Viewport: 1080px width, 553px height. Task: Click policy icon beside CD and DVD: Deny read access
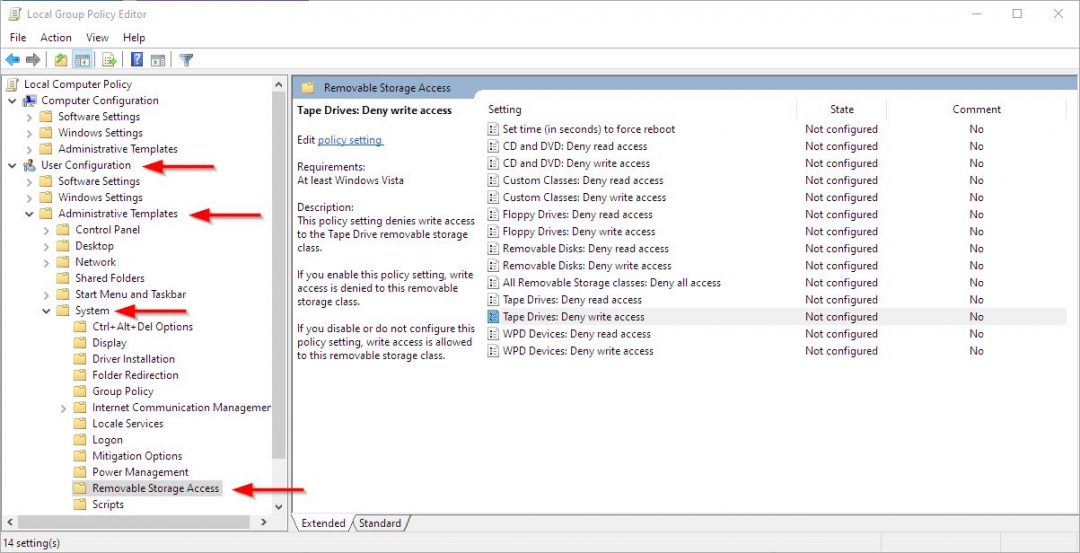(x=492, y=146)
